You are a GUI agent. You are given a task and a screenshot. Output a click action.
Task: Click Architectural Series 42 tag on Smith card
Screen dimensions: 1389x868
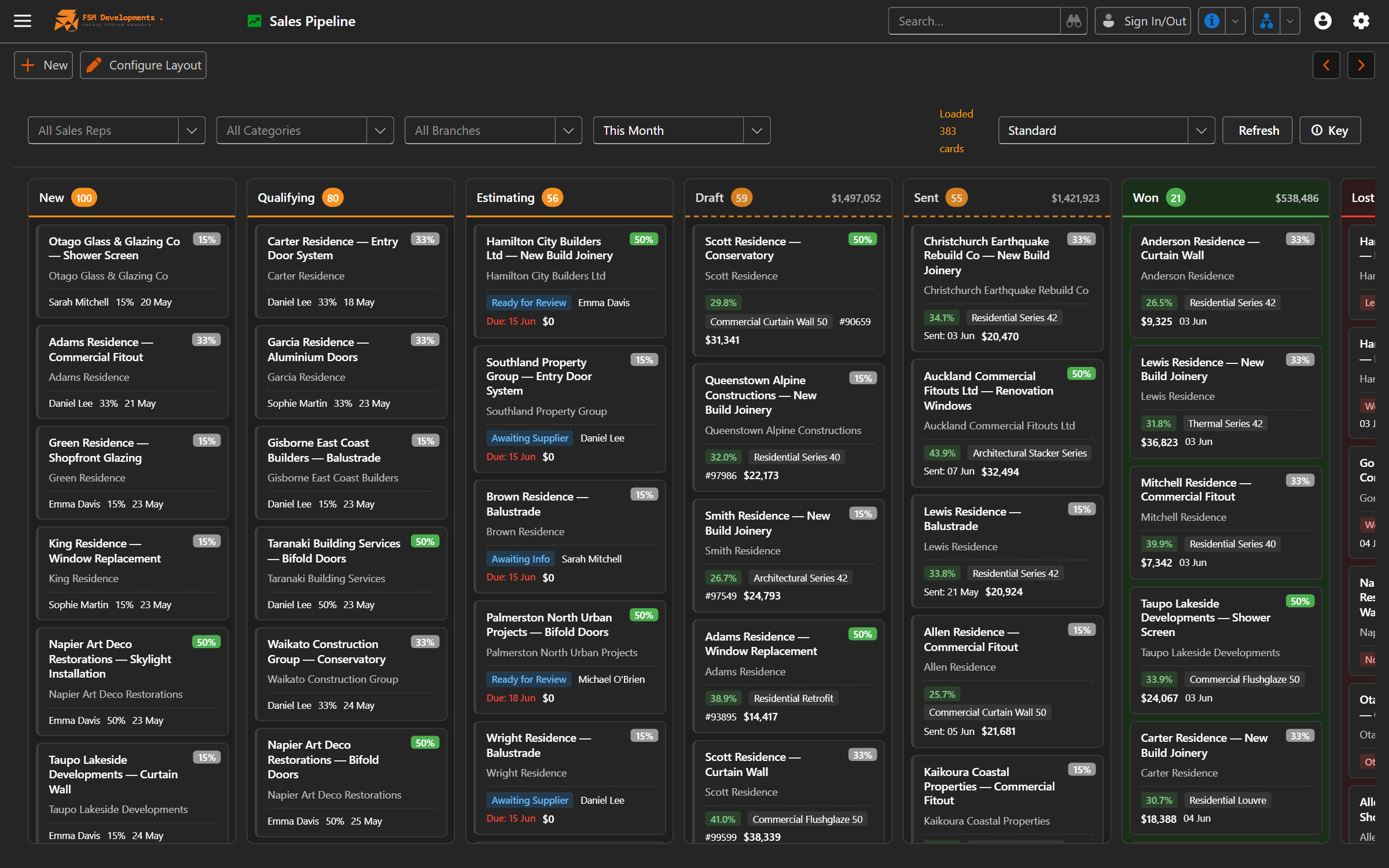pos(800,578)
